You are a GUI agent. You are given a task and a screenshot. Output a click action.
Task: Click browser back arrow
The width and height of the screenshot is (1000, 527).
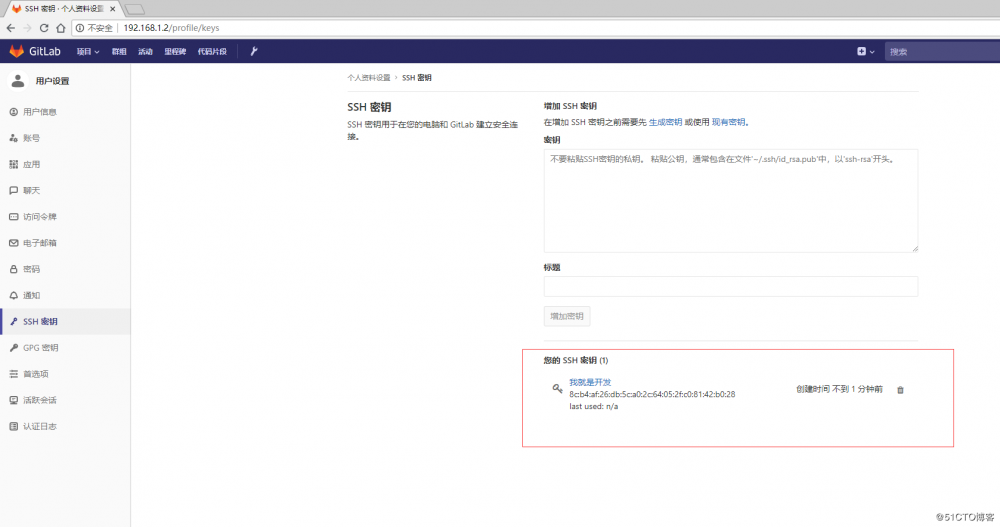click(11, 28)
